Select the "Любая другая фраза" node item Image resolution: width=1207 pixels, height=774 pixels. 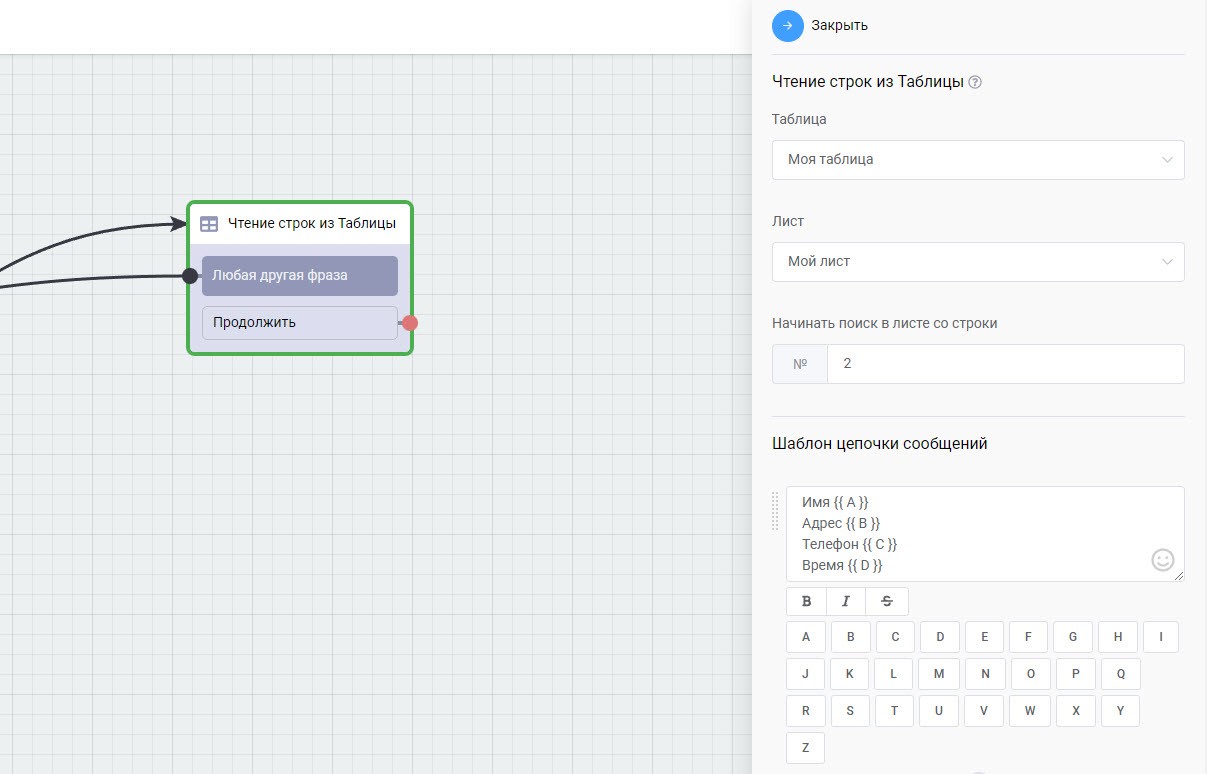click(x=299, y=275)
